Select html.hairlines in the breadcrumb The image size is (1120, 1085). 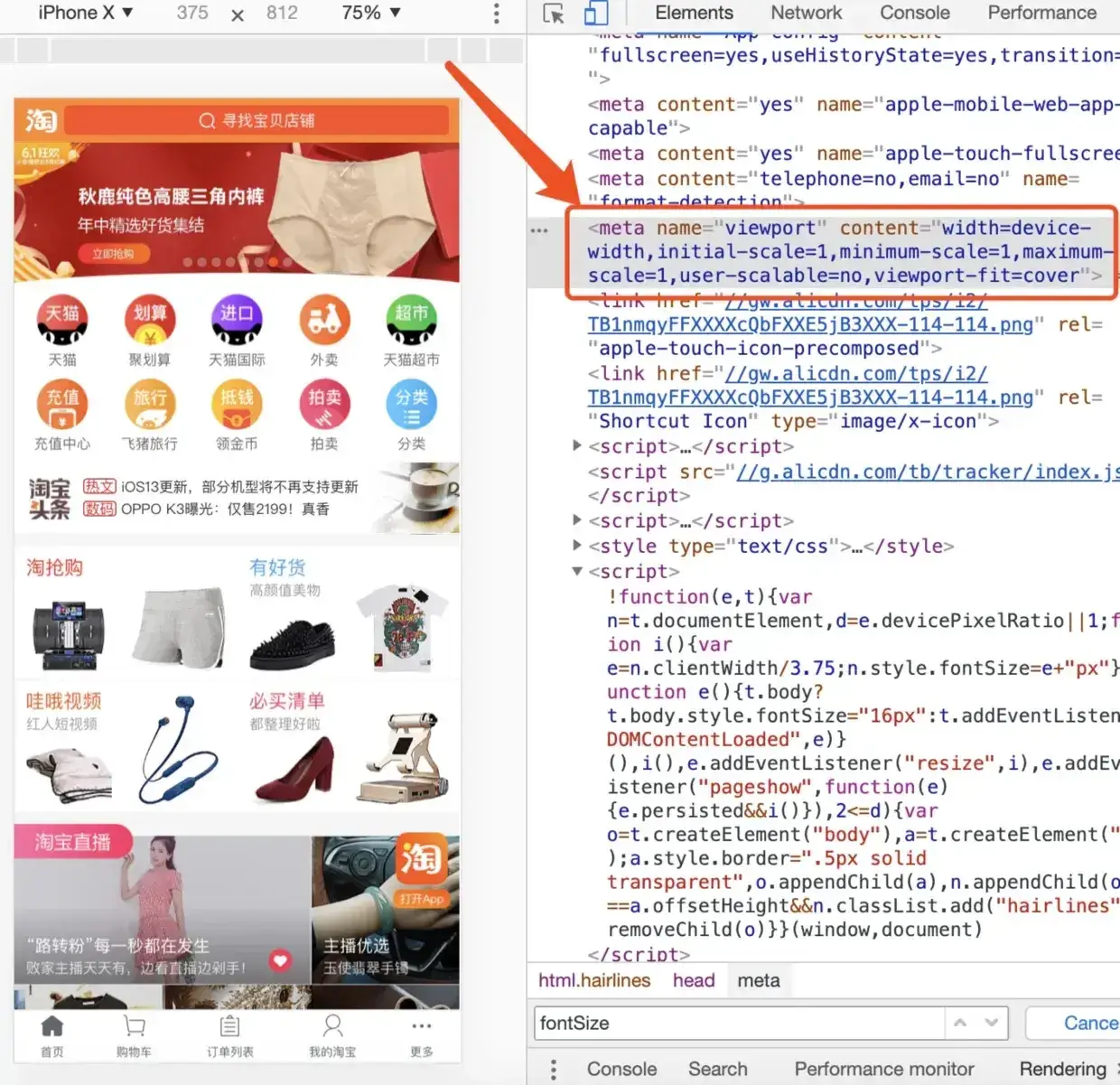point(594,980)
